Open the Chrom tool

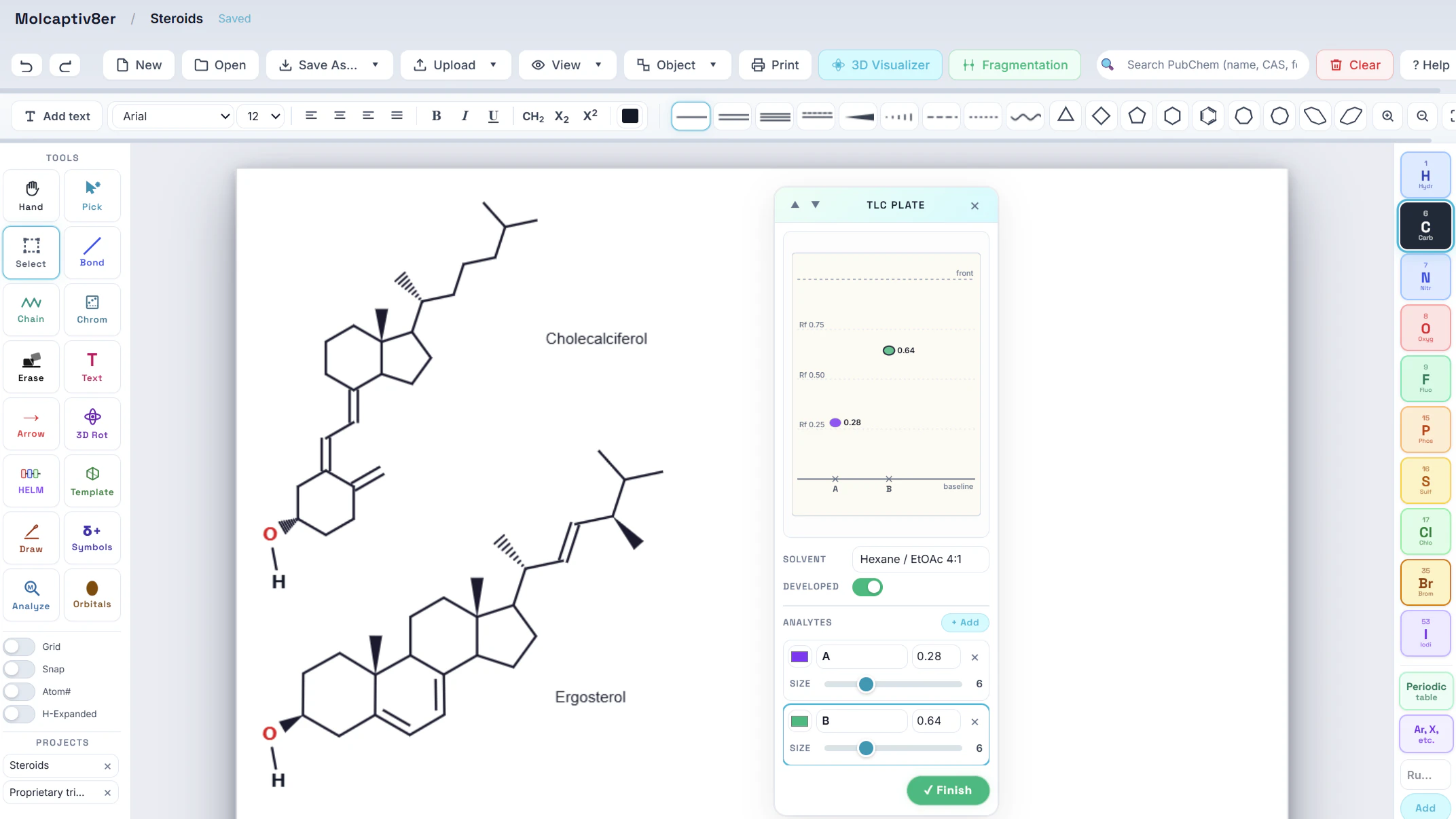(92, 310)
